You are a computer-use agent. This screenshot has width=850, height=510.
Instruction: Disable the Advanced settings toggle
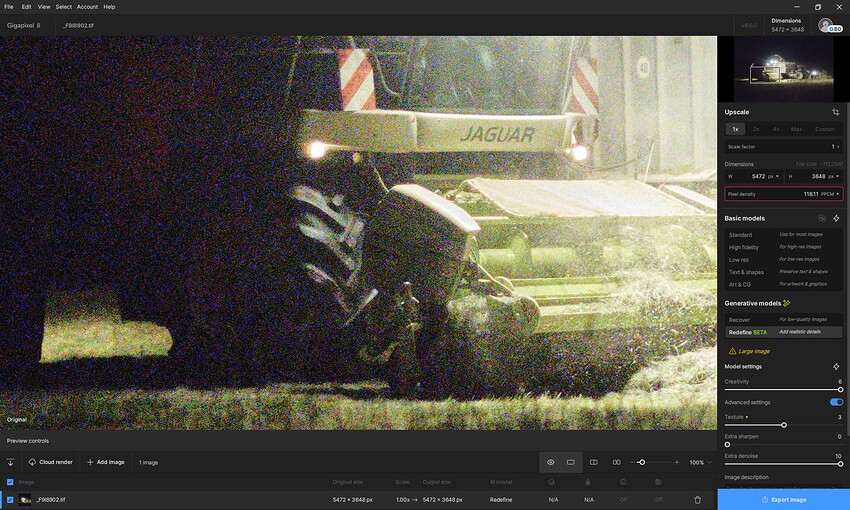836,402
